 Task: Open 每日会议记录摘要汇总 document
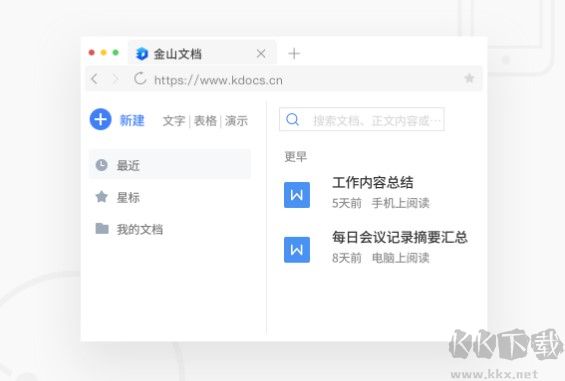coord(400,237)
